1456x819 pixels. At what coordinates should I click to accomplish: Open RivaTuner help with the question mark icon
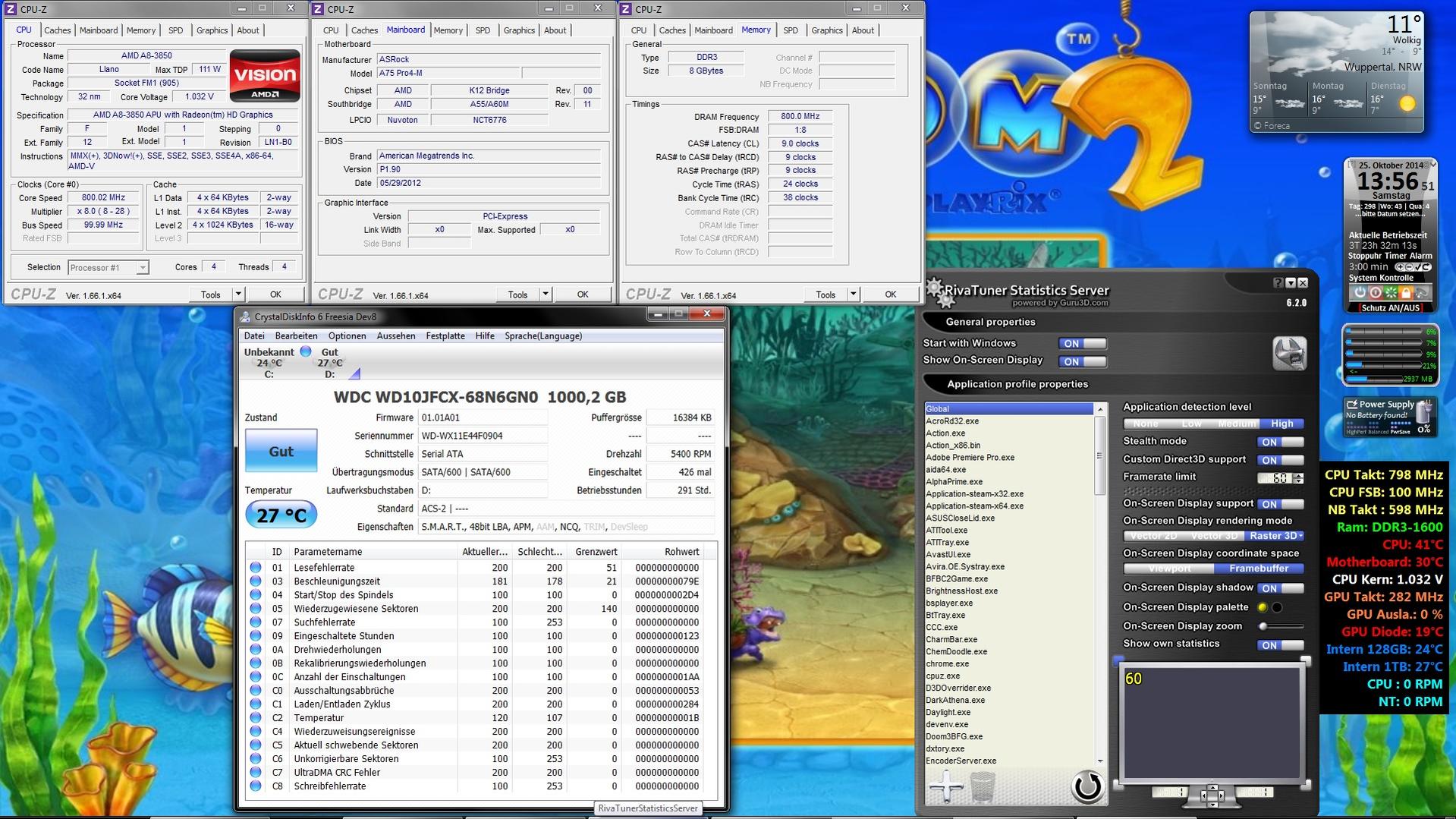coord(1278,283)
